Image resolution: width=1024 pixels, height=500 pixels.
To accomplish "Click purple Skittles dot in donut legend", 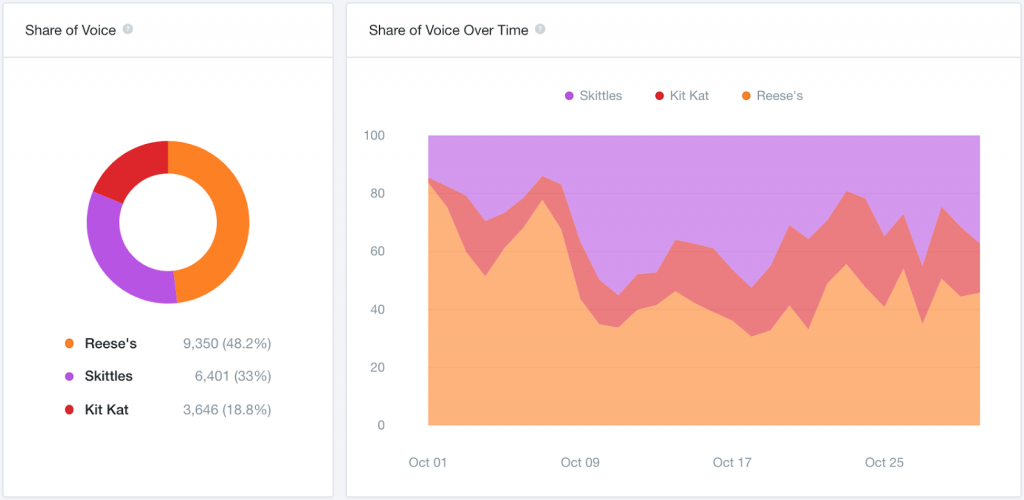I will 69,377.
